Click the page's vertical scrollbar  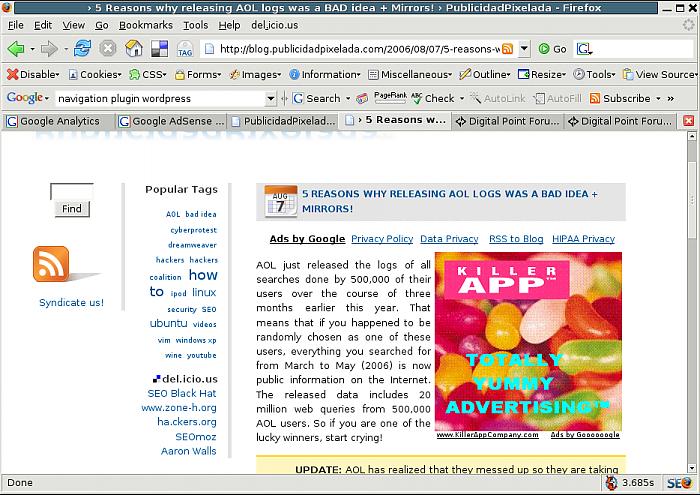click(692, 302)
